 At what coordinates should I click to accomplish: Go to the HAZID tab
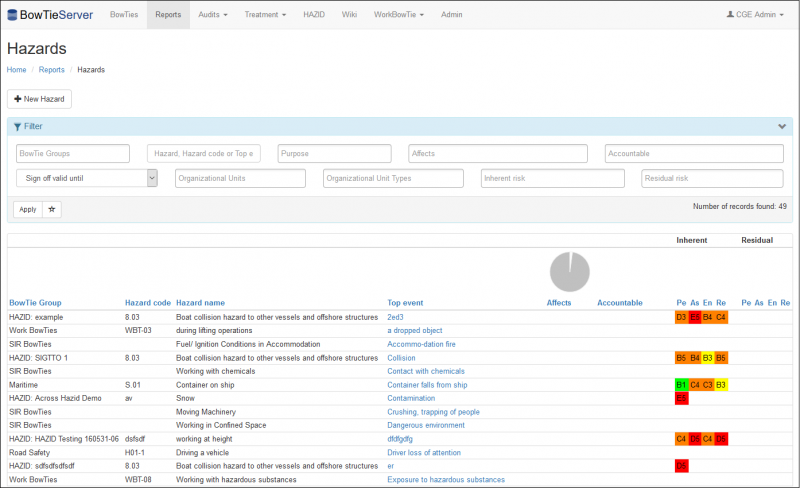(x=314, y=15)
